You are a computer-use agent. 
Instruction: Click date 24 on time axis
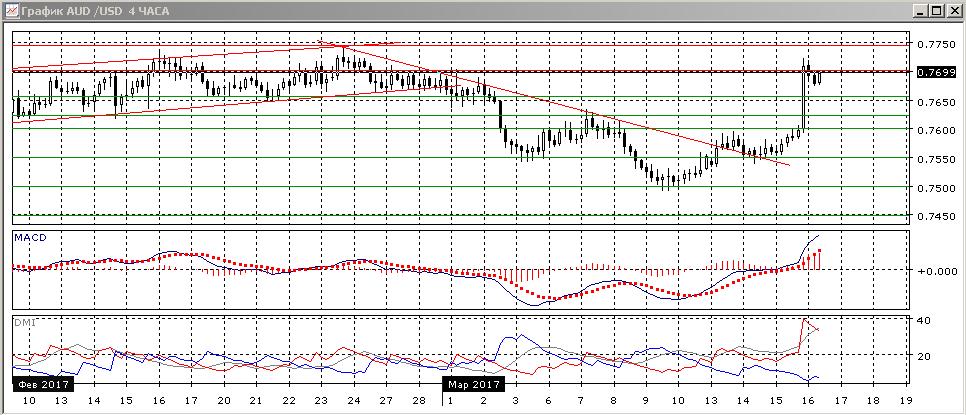(x=354, y=400)
